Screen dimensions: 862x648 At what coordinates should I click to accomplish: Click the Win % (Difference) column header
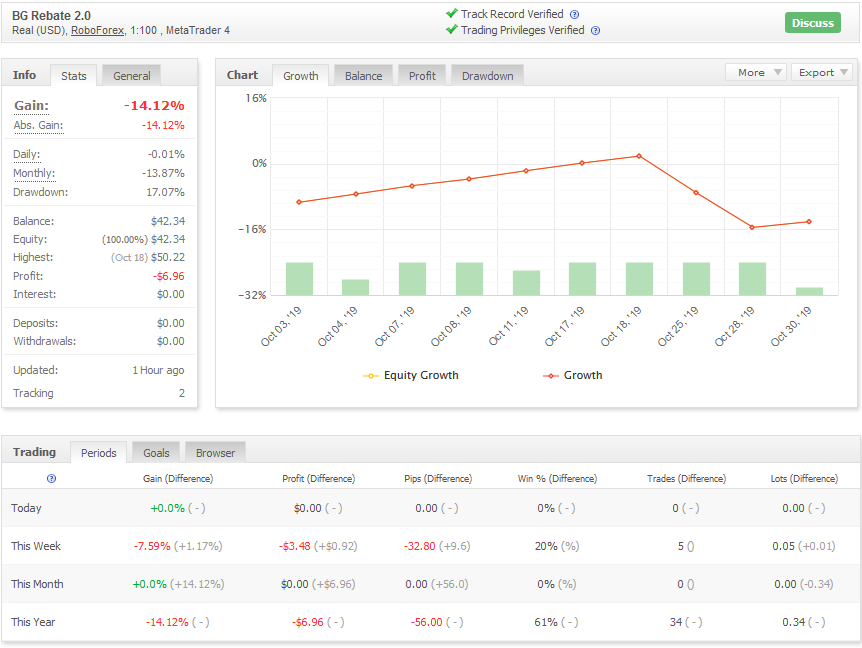click(557, 479)
